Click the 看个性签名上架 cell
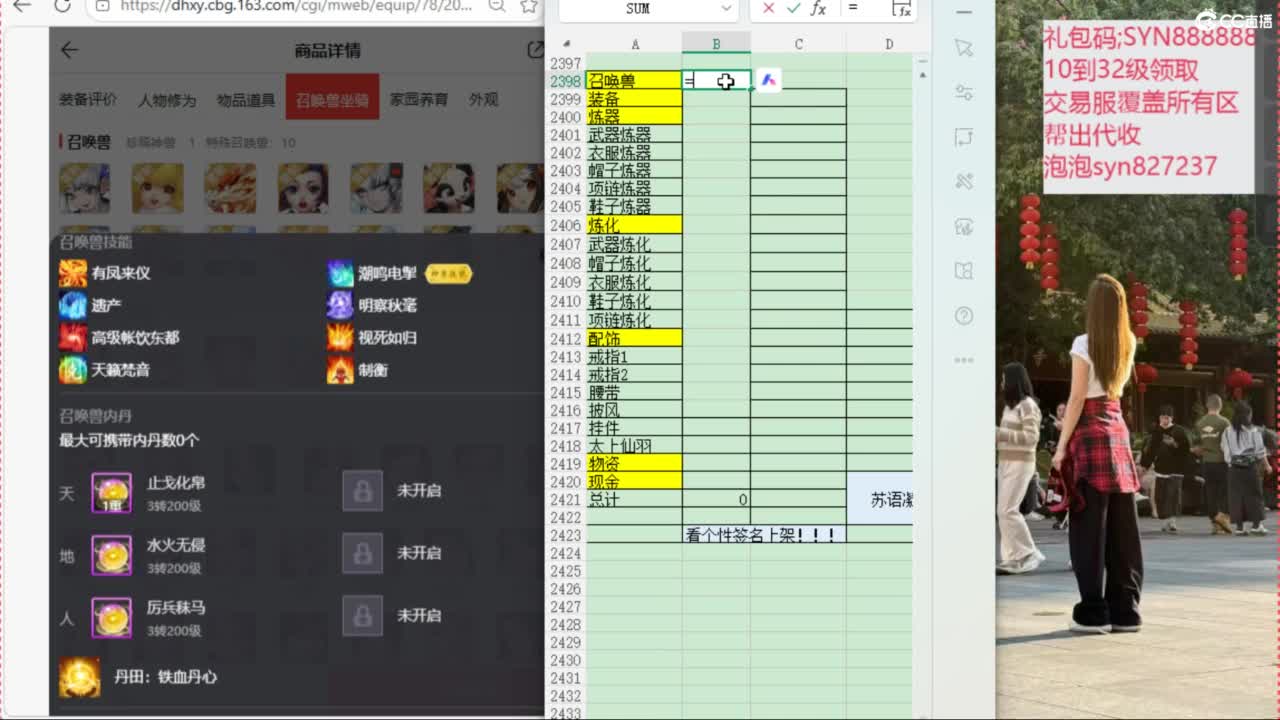Image resolution: width=1280 pixels, height=720 pixels. (764, 535)
